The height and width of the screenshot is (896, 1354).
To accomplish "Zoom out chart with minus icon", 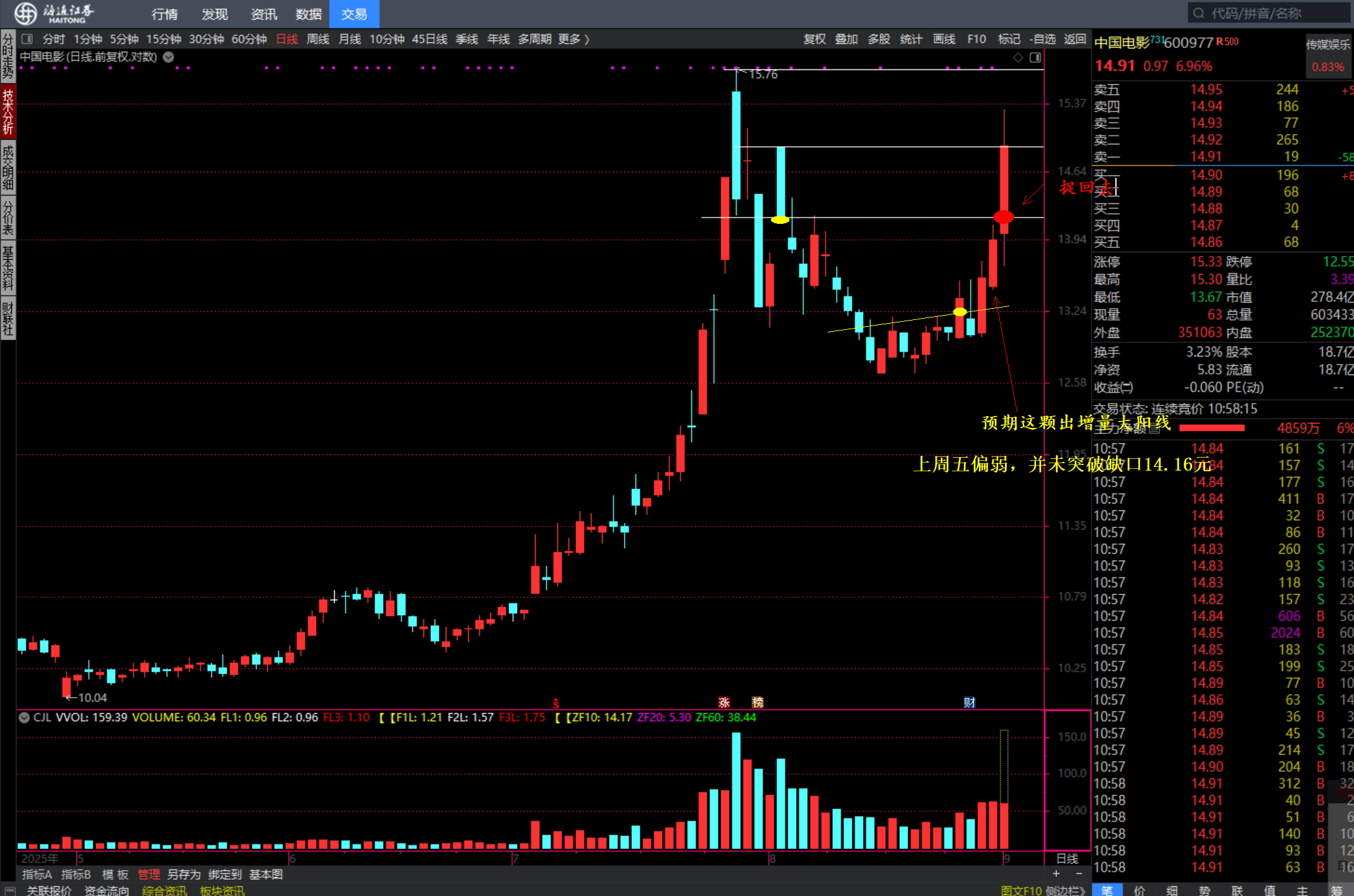I will (x=1079, y=874).
